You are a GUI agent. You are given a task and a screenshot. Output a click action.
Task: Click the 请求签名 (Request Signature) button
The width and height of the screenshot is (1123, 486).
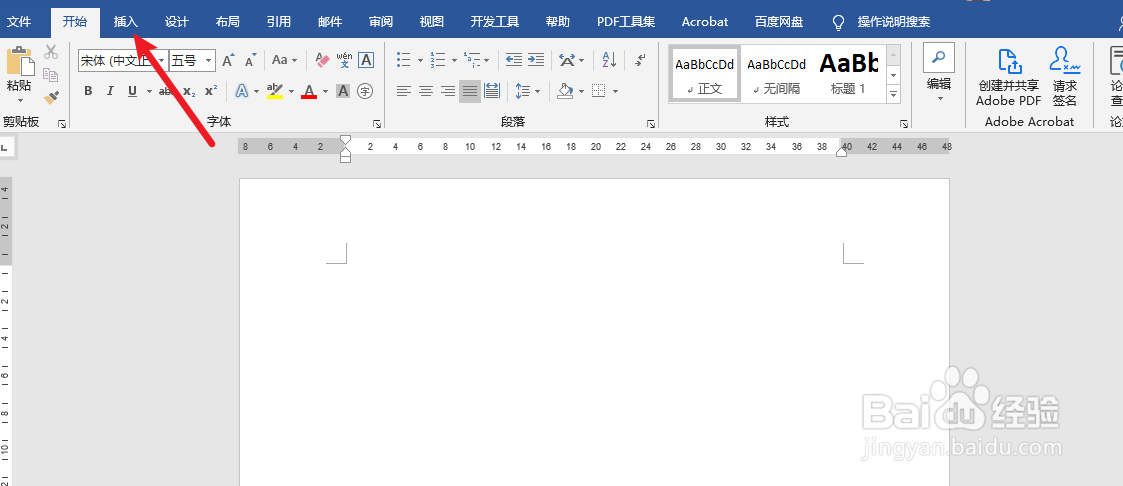1065,76
